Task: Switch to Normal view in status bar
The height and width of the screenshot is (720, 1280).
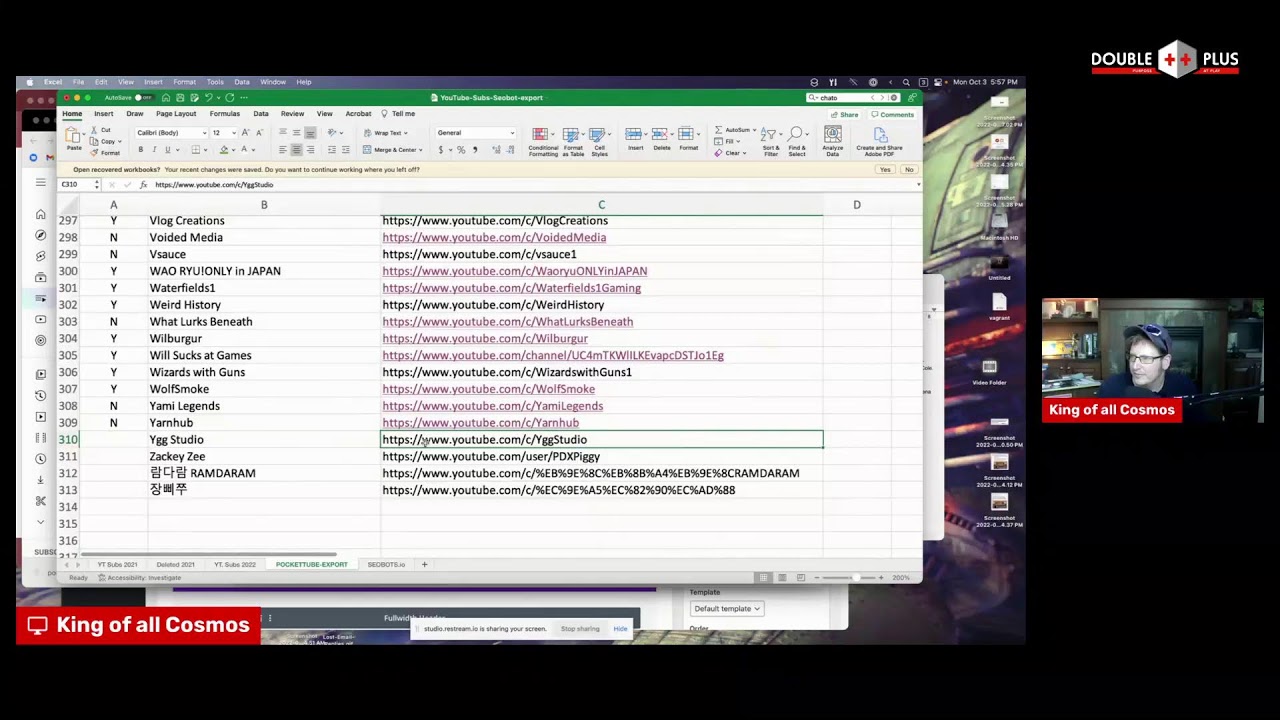Action: (x=763, y=578)
